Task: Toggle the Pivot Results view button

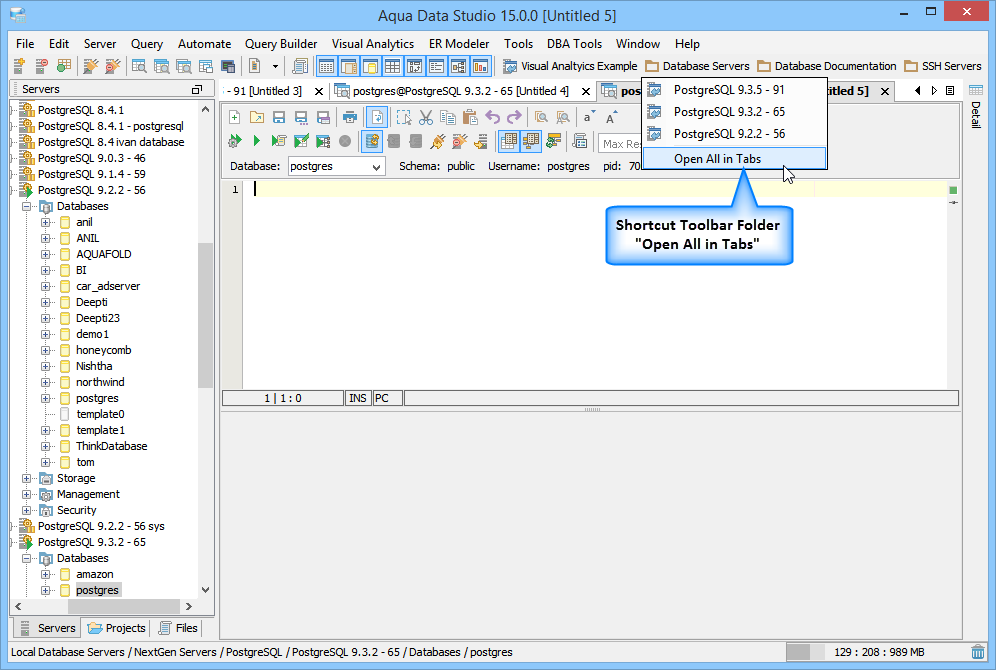Action: coord(530,141)
